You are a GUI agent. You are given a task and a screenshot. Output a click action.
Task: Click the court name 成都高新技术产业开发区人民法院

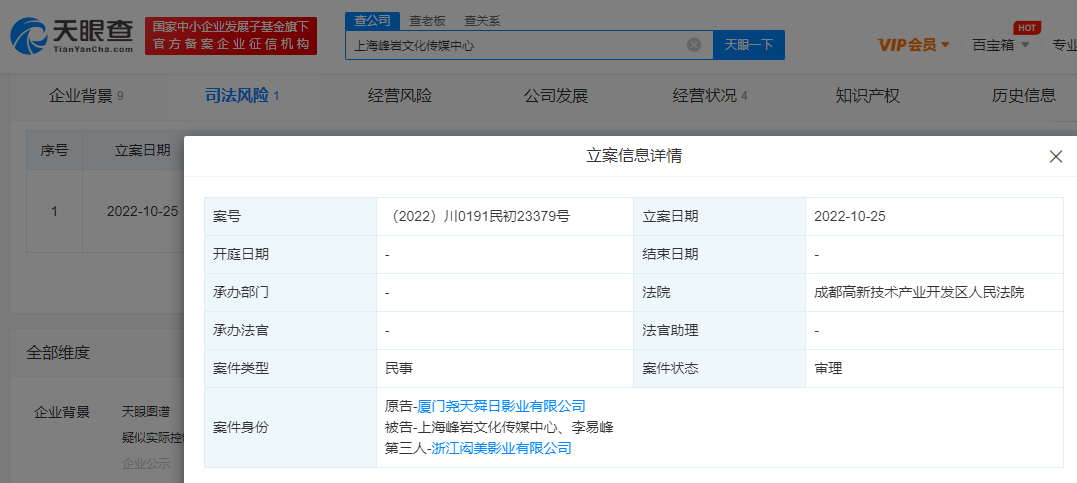919,293
